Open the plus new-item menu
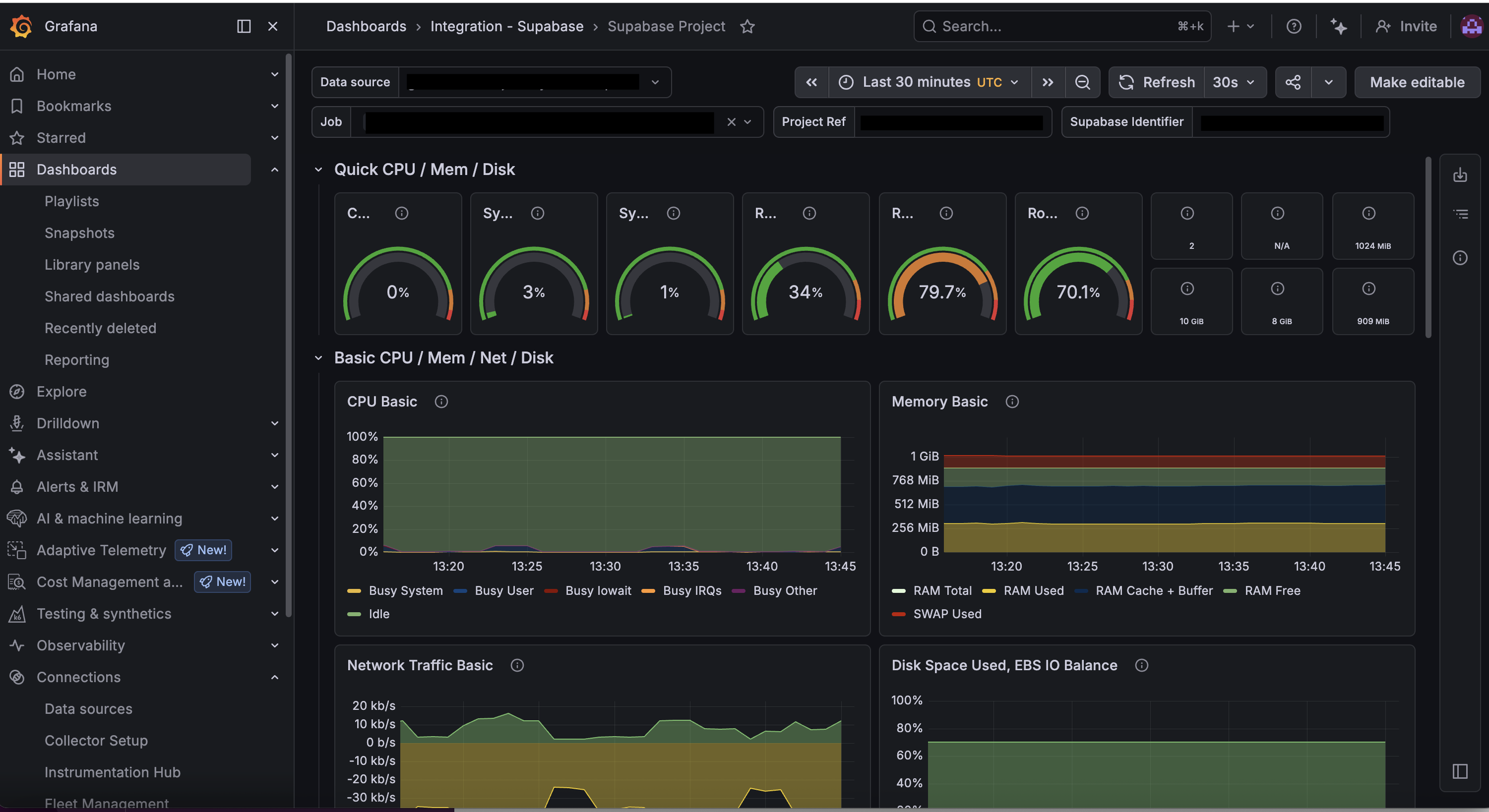The image size is (1489, 812). pyautogui.click(x=1241, y=27)
